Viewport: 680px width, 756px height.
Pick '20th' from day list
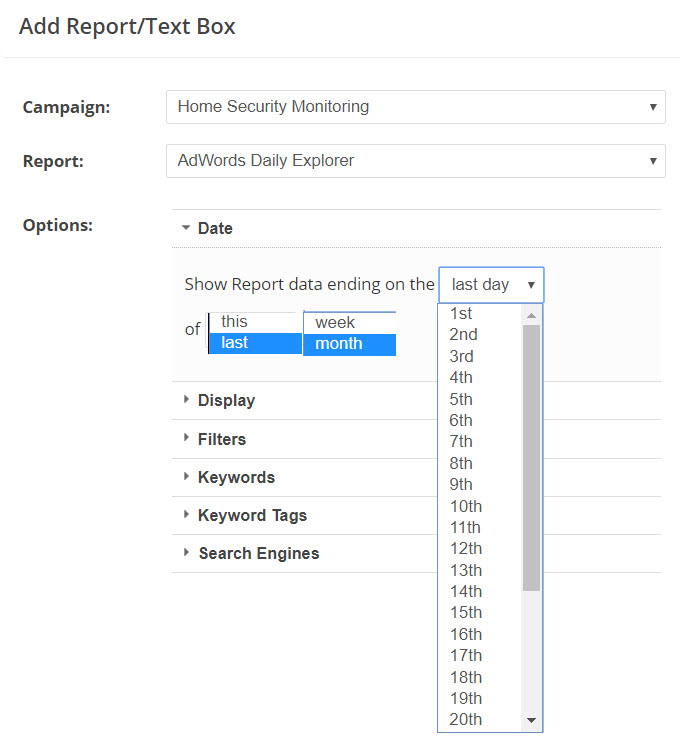pyautogui.click(x=465, y=719)
